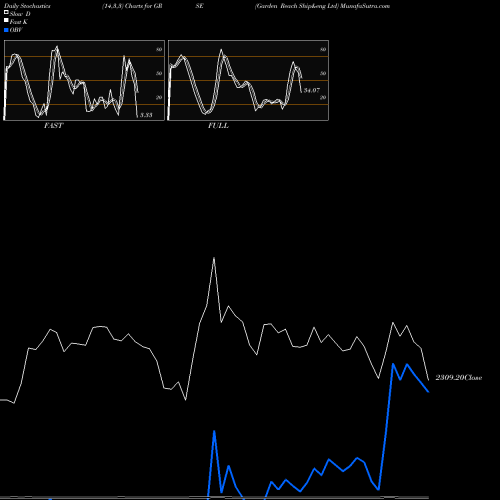The height and width of the screenshot is (500, 500).
Task: Click the highest peak of the white price line
Action: pyautogui.click(x=214, y=258)
